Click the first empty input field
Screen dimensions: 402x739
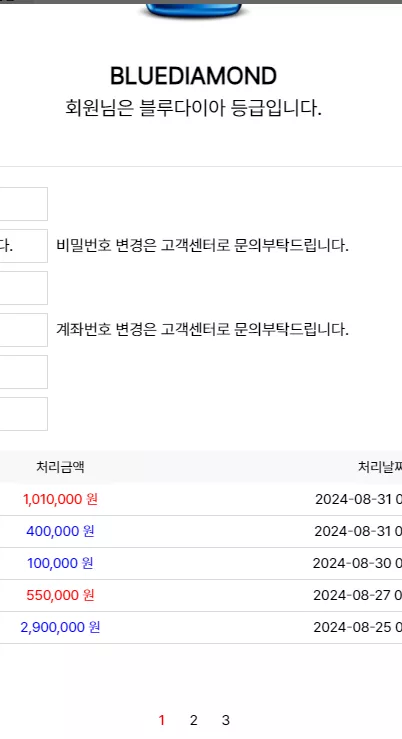pos(24,204)
